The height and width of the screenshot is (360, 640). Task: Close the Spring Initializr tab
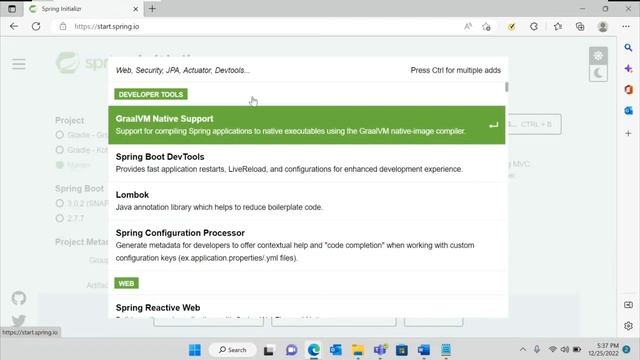click(136, 9)
